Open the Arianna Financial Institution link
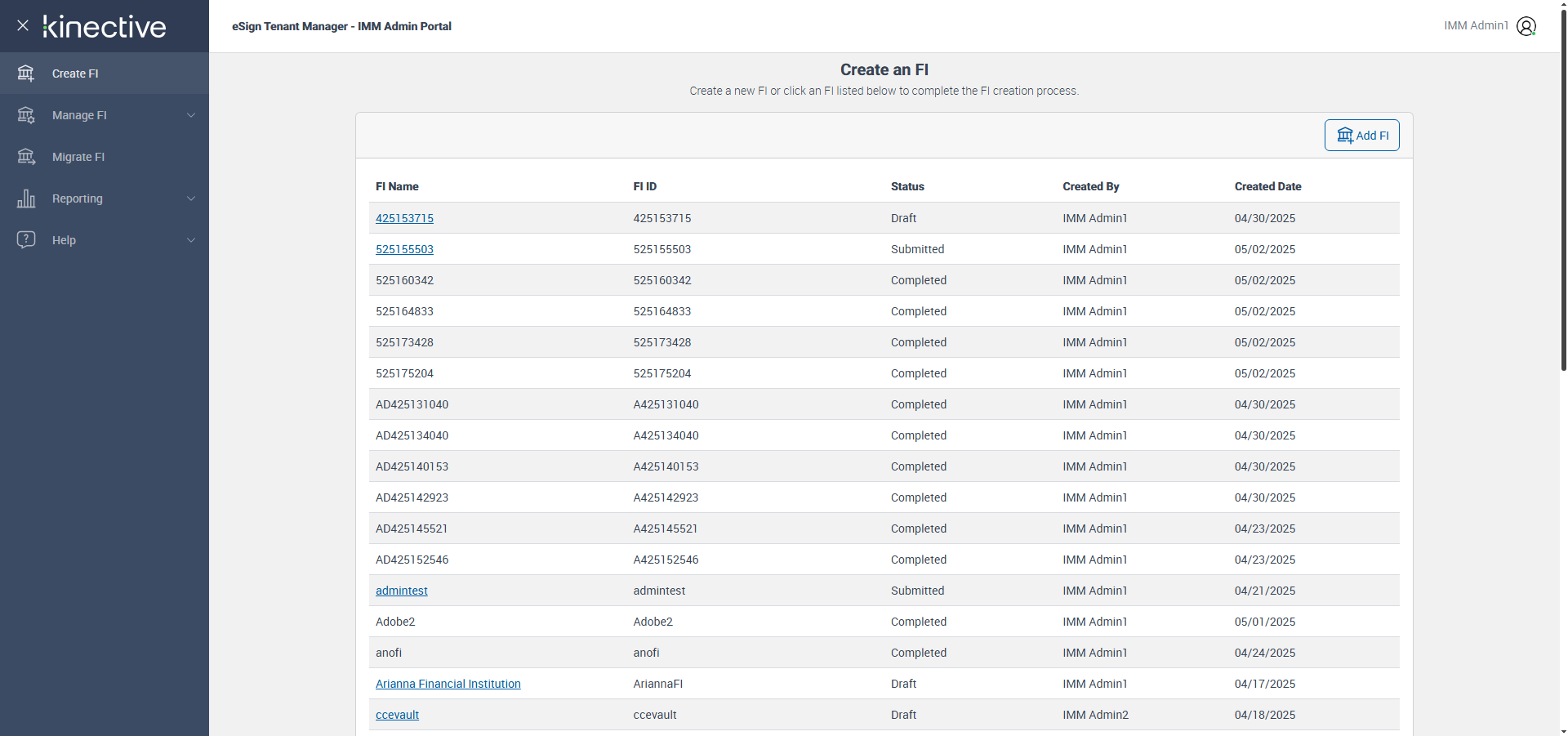1568x736 pixels. tap(448, 684)
